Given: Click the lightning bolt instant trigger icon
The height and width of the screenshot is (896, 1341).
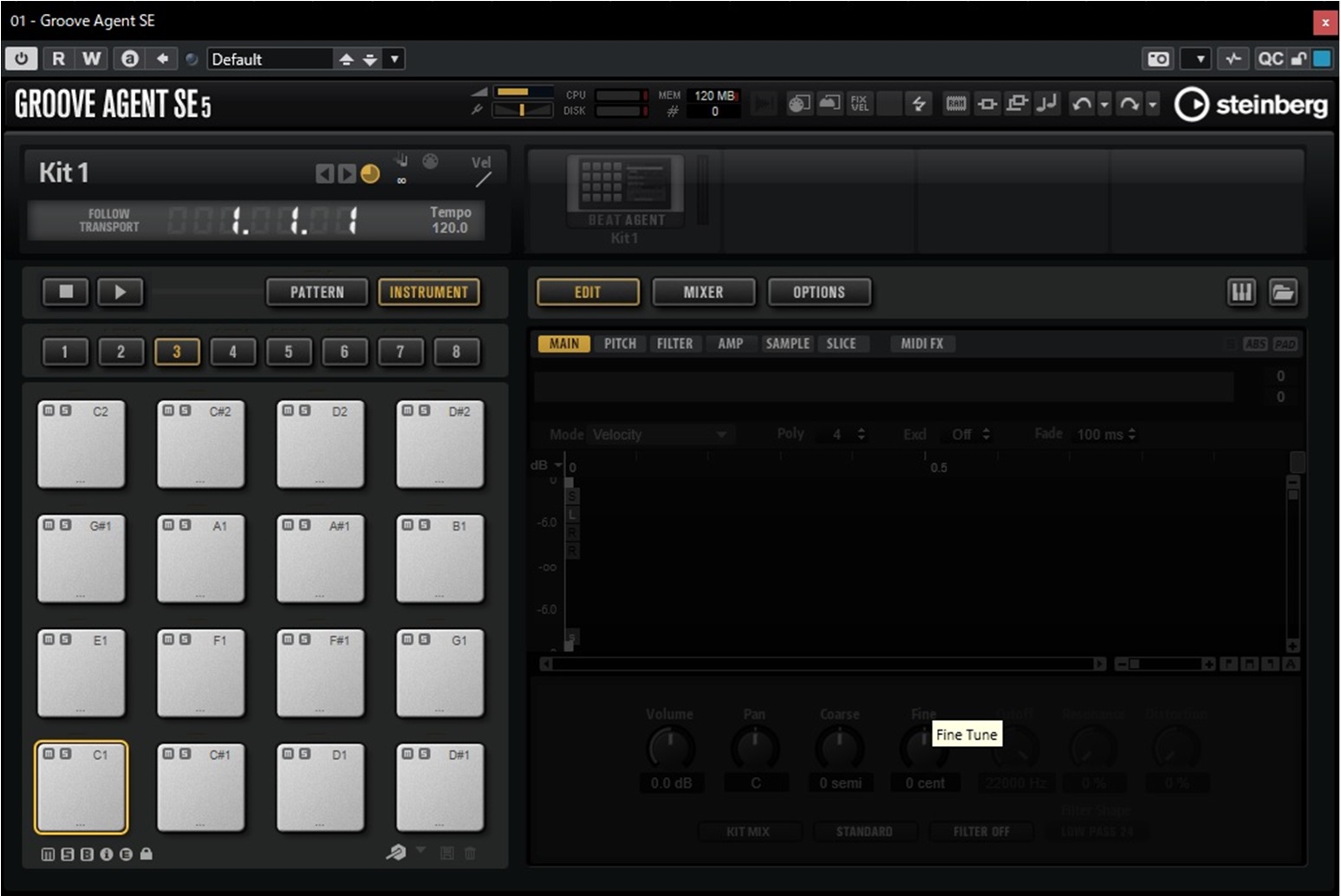Looking at the screenshot, I should (918, 104).
